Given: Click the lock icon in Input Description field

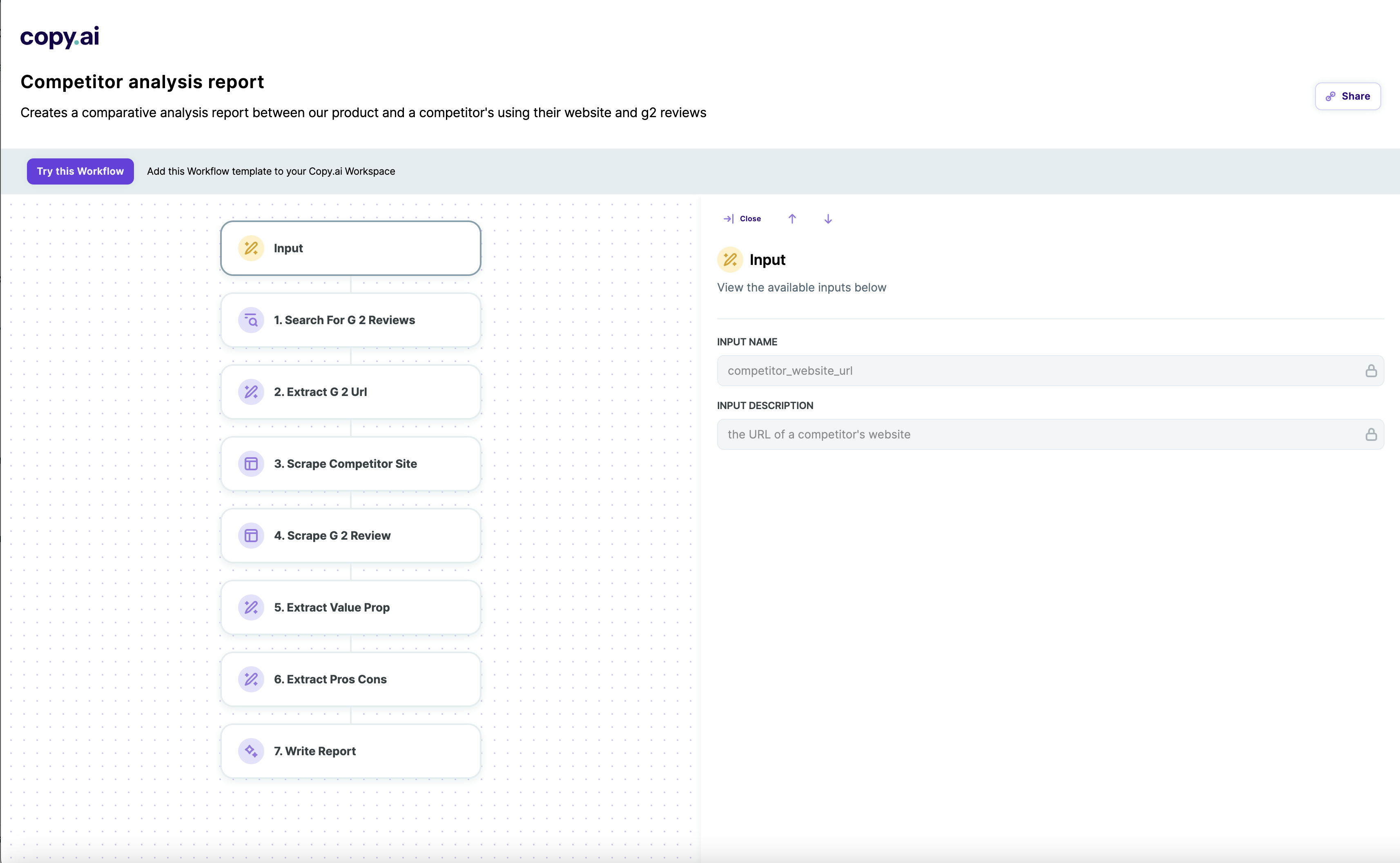Looking at the screenshot, I should (x=1371, y=435).
